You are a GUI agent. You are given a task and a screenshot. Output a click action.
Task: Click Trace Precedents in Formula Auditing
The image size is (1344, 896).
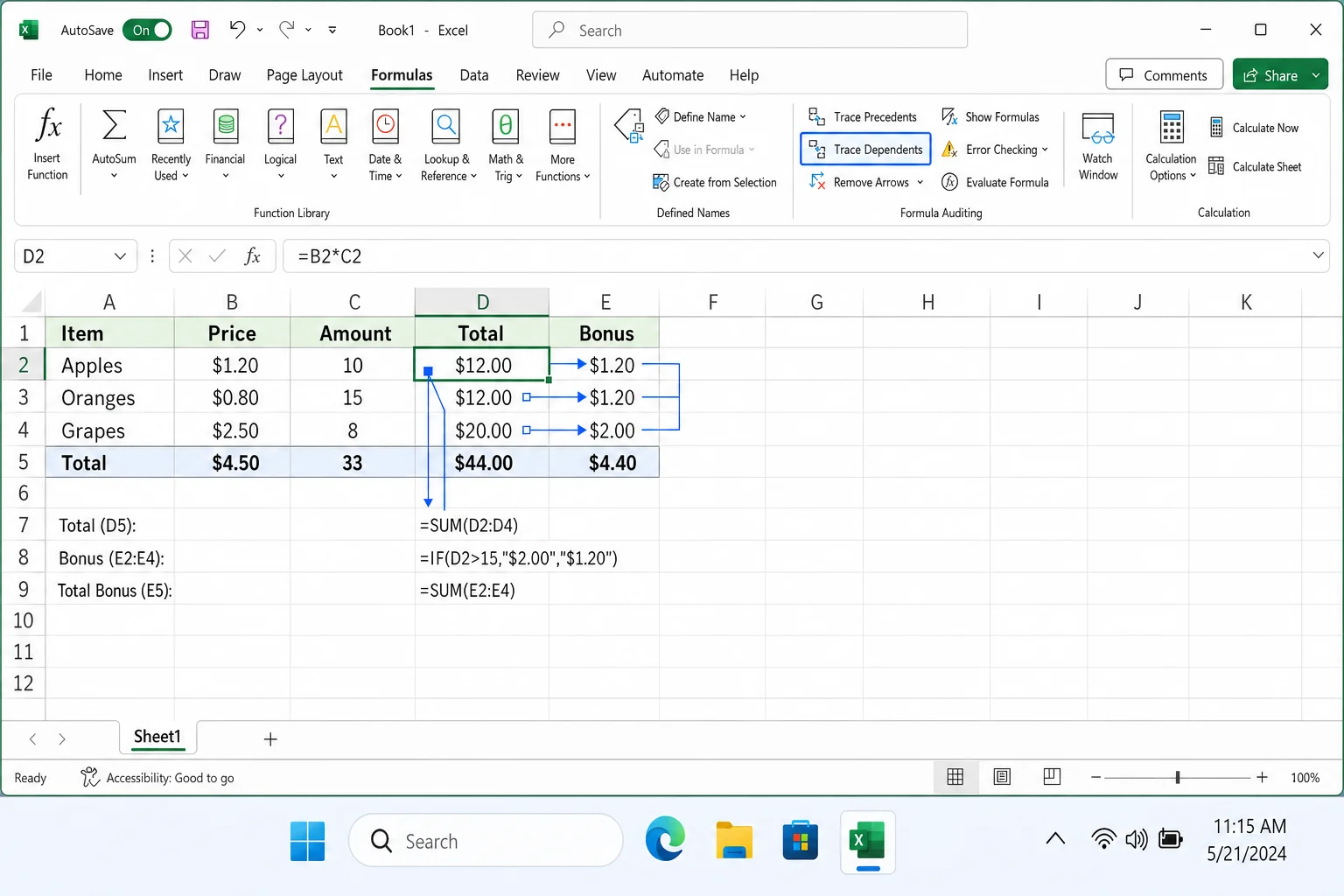click(863, 116)
